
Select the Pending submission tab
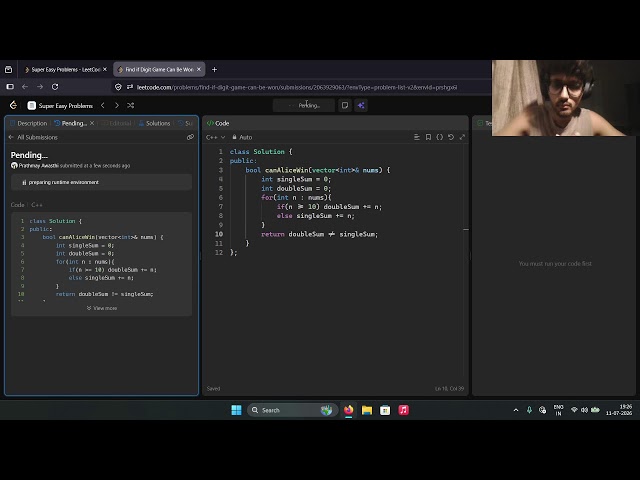[x=70, y=123]
